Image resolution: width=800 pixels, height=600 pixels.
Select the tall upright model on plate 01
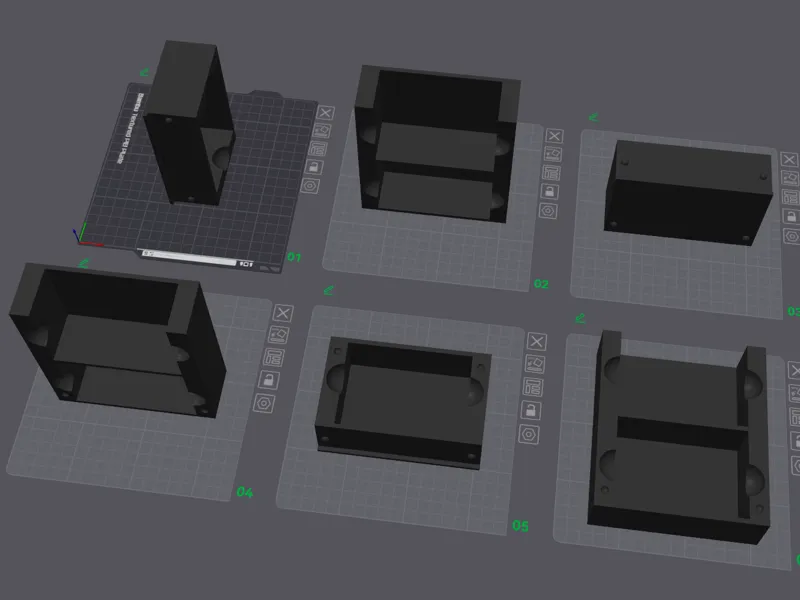pos(189,124)
